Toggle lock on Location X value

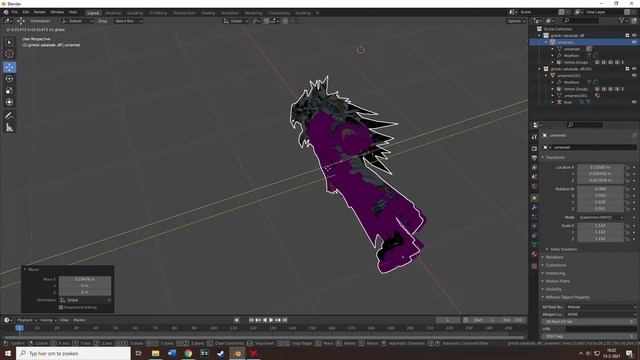[x=628, y=167]
